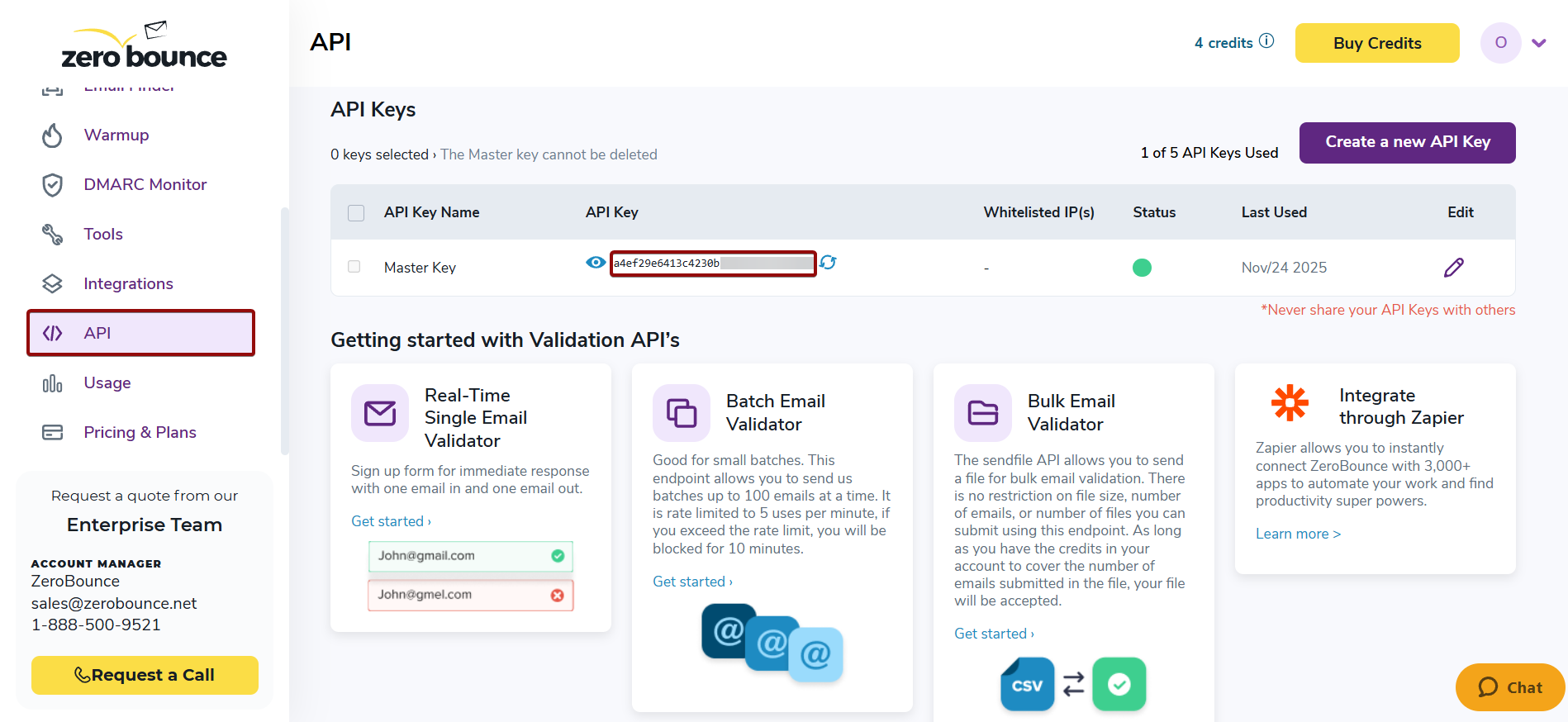Click the API code brackets icon

pos(52,333)
